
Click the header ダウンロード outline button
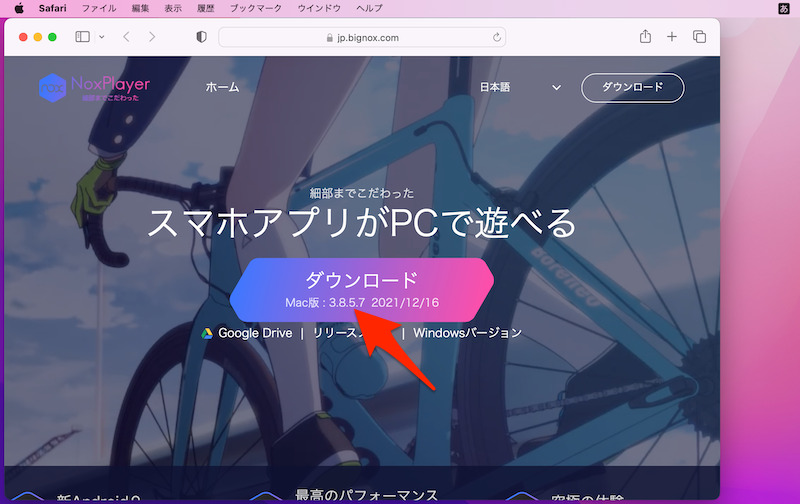[x=632, y=87]
